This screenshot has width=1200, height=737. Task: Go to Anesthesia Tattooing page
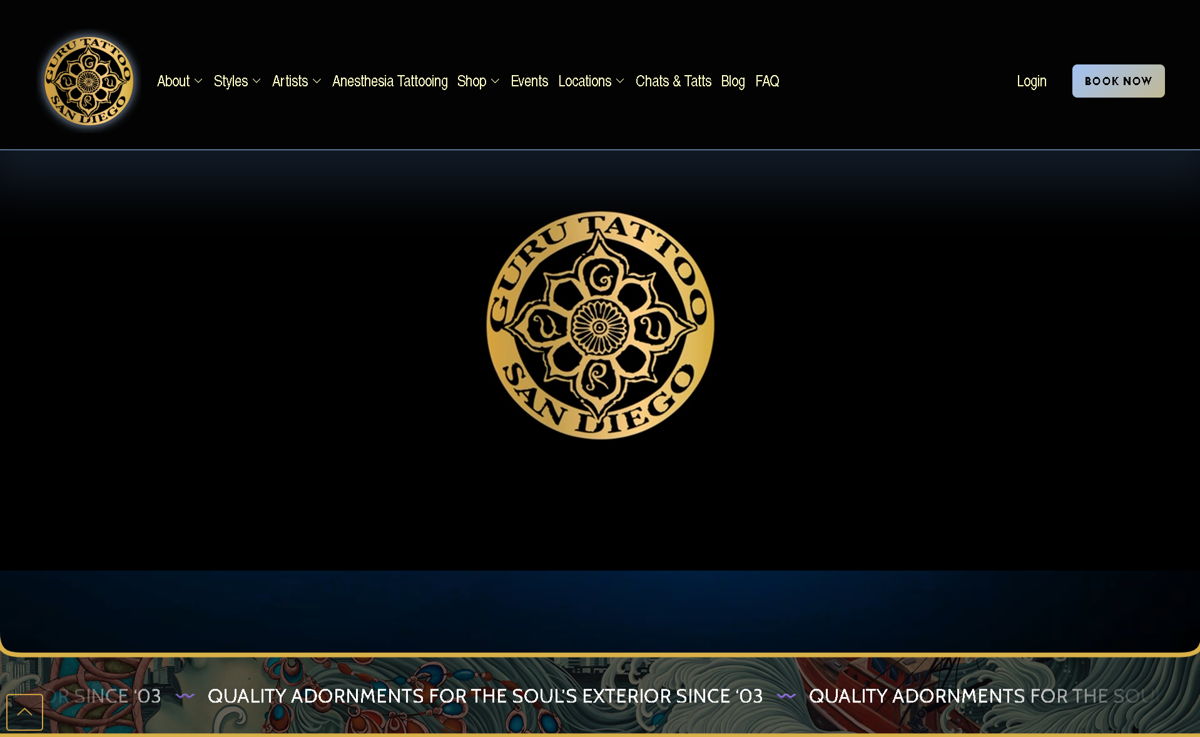(390, 81)
